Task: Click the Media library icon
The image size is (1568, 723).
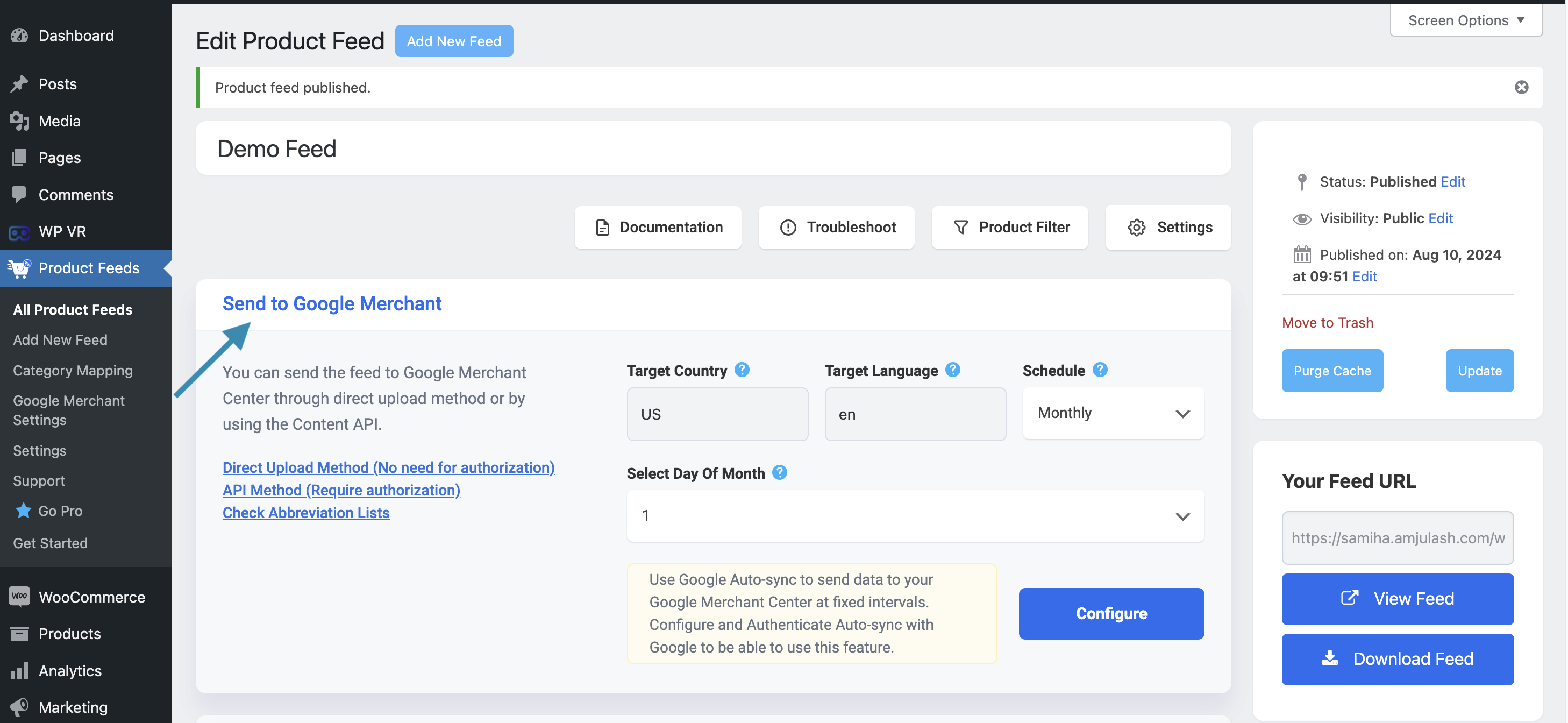Action: 19,120
